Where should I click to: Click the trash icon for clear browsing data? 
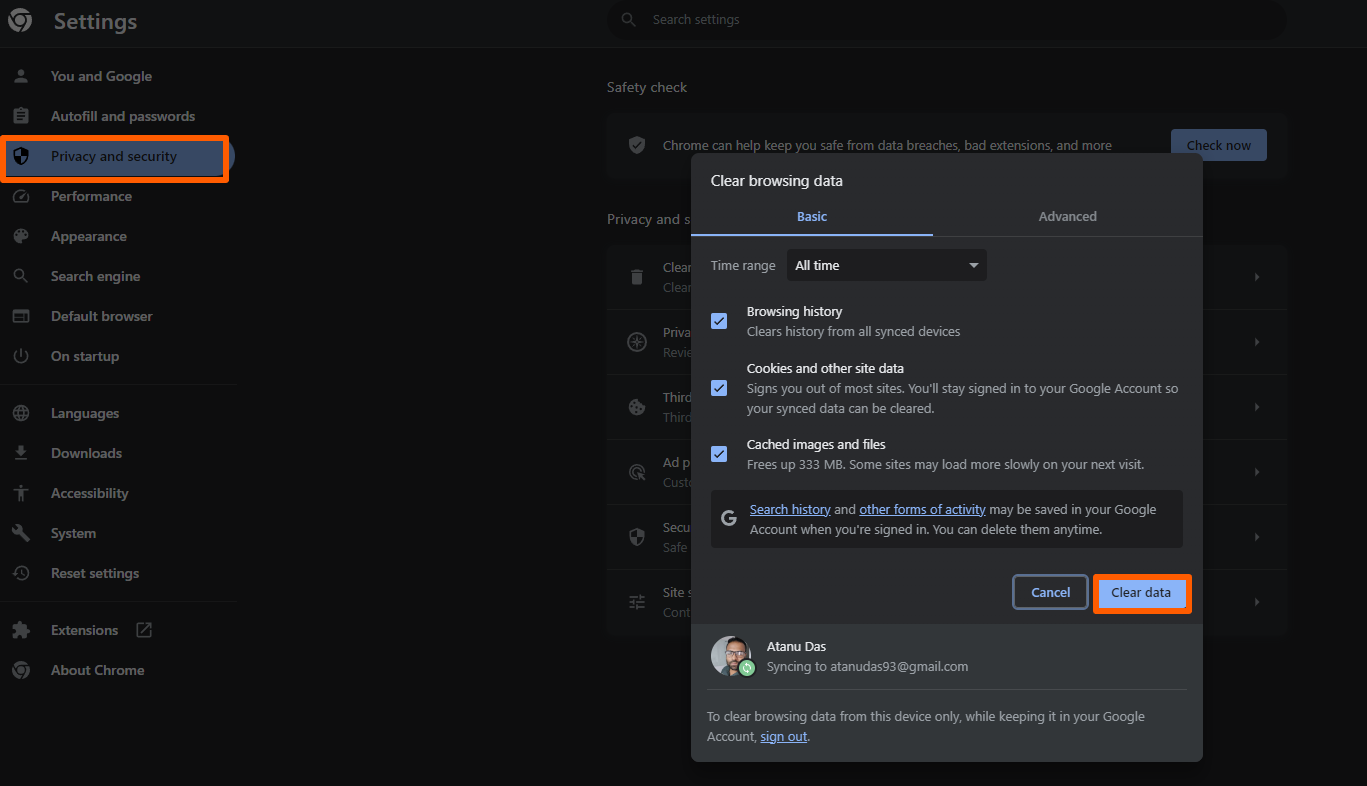click(x=637, y=277)
